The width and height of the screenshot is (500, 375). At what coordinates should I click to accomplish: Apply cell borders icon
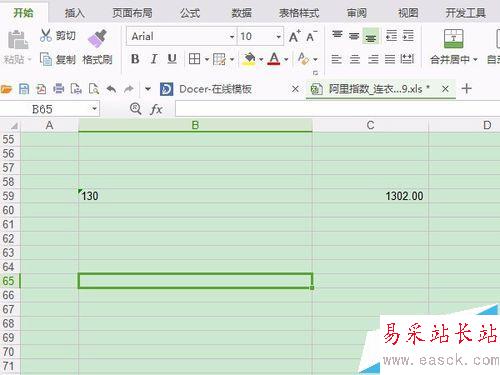tap(194, 59)
